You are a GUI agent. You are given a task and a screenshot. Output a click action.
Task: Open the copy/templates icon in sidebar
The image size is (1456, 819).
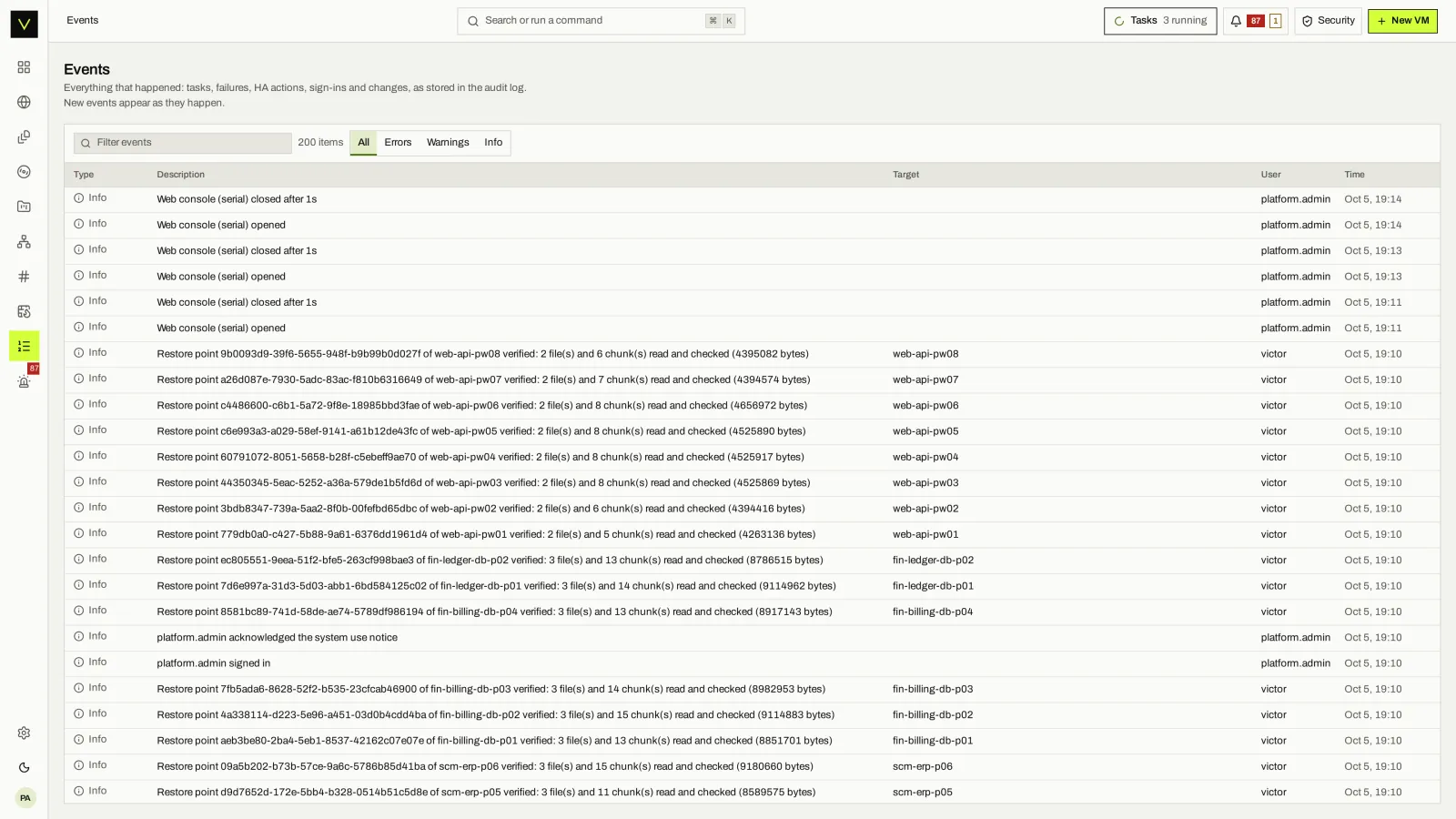(24, 137)
